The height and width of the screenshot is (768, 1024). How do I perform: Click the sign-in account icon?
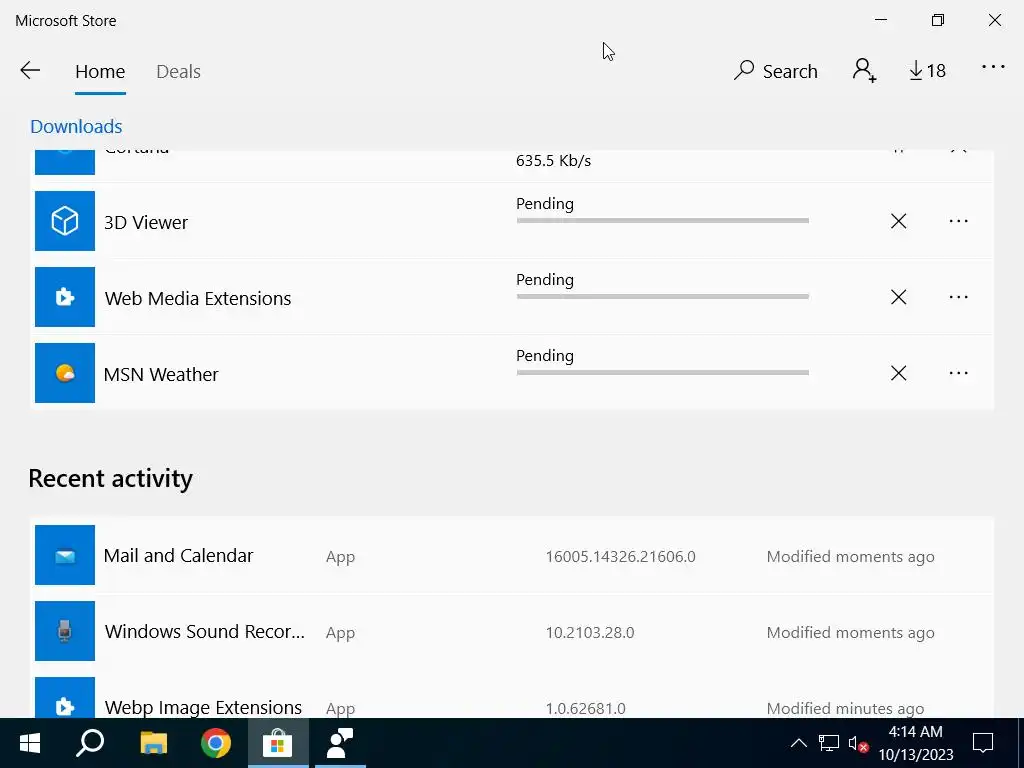[x=864, y=70]
